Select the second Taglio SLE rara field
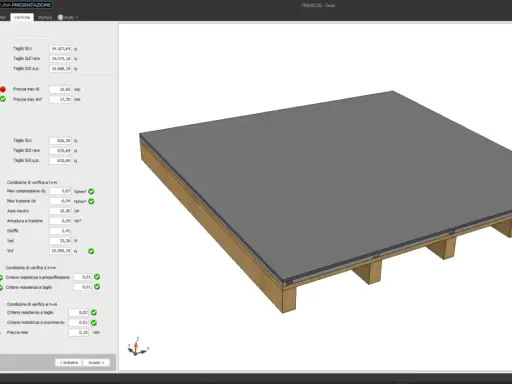Image resolution: width=512 pixels, height=384 pixels. [61, 151]
